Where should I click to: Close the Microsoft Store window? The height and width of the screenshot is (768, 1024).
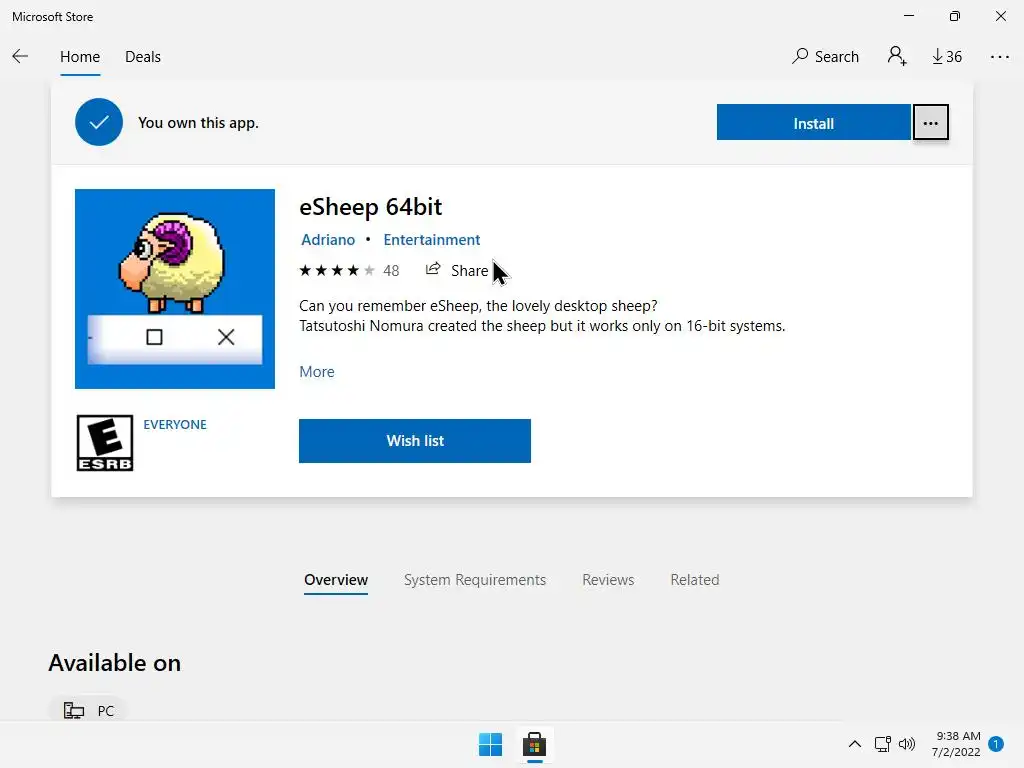1000,16
